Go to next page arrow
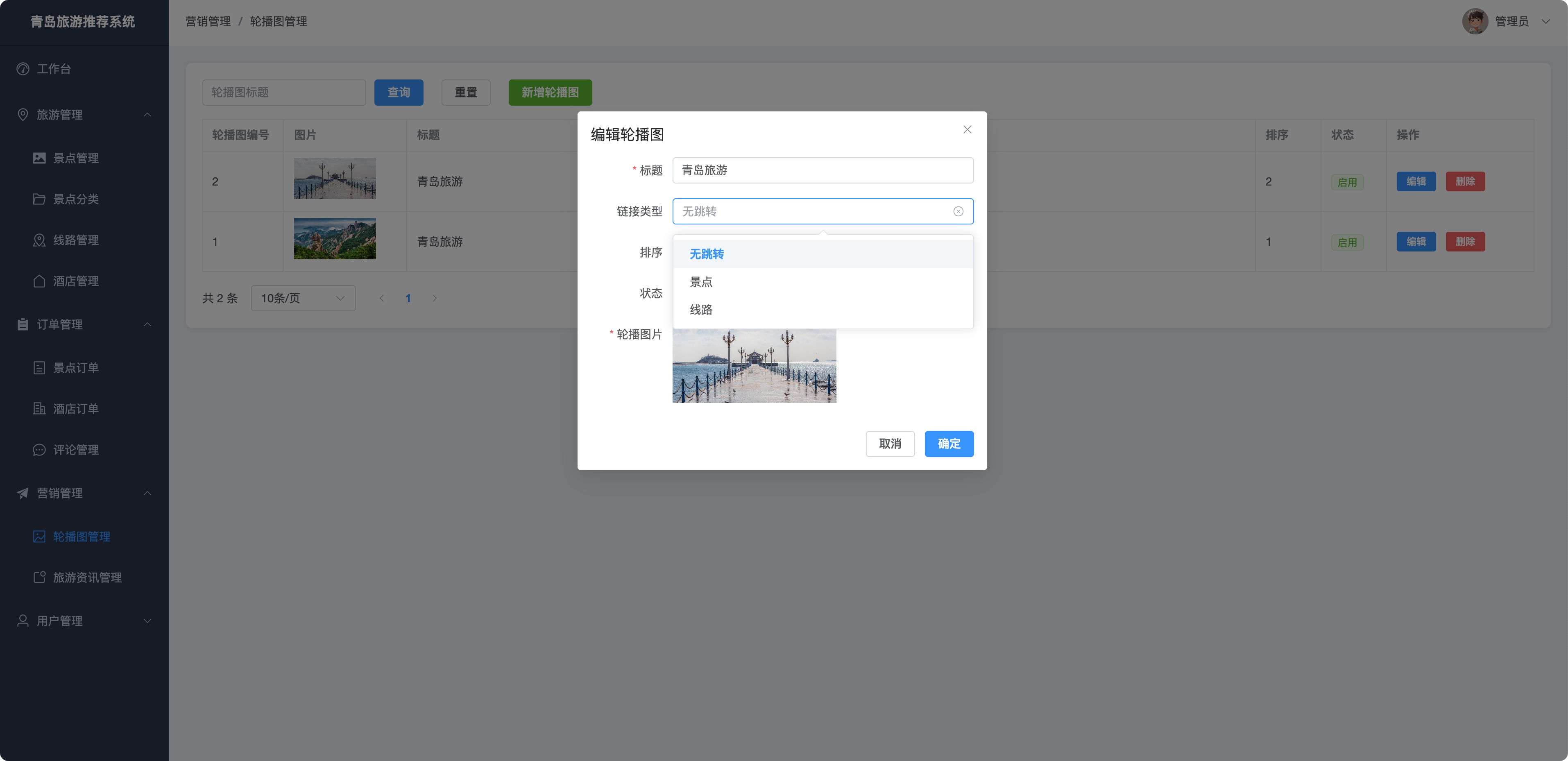The width and height of the screenshot is (1568, 761). (435, 298)
